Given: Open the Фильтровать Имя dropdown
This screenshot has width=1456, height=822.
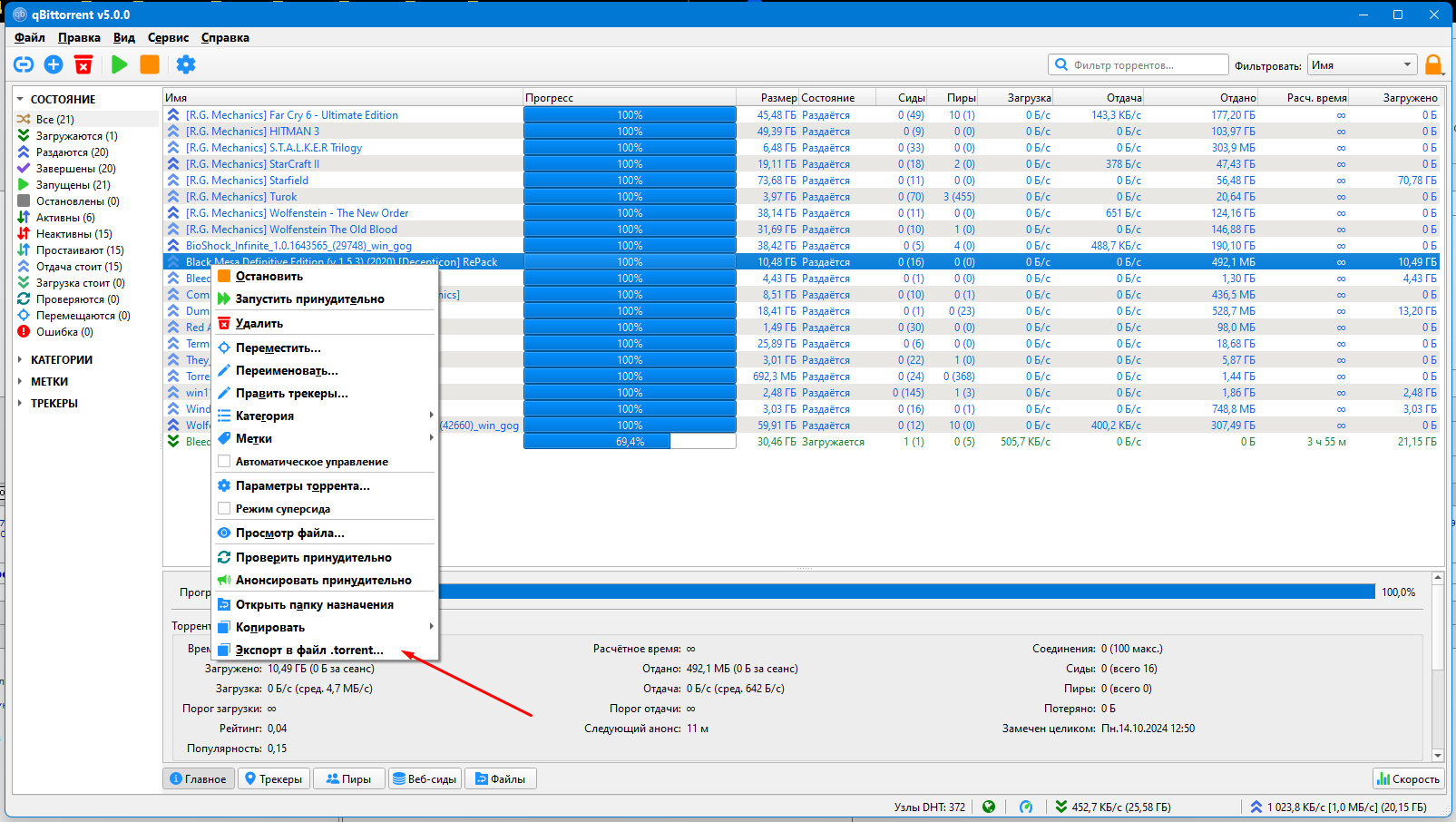Looking at the screenshot, I should [1361, 65].
